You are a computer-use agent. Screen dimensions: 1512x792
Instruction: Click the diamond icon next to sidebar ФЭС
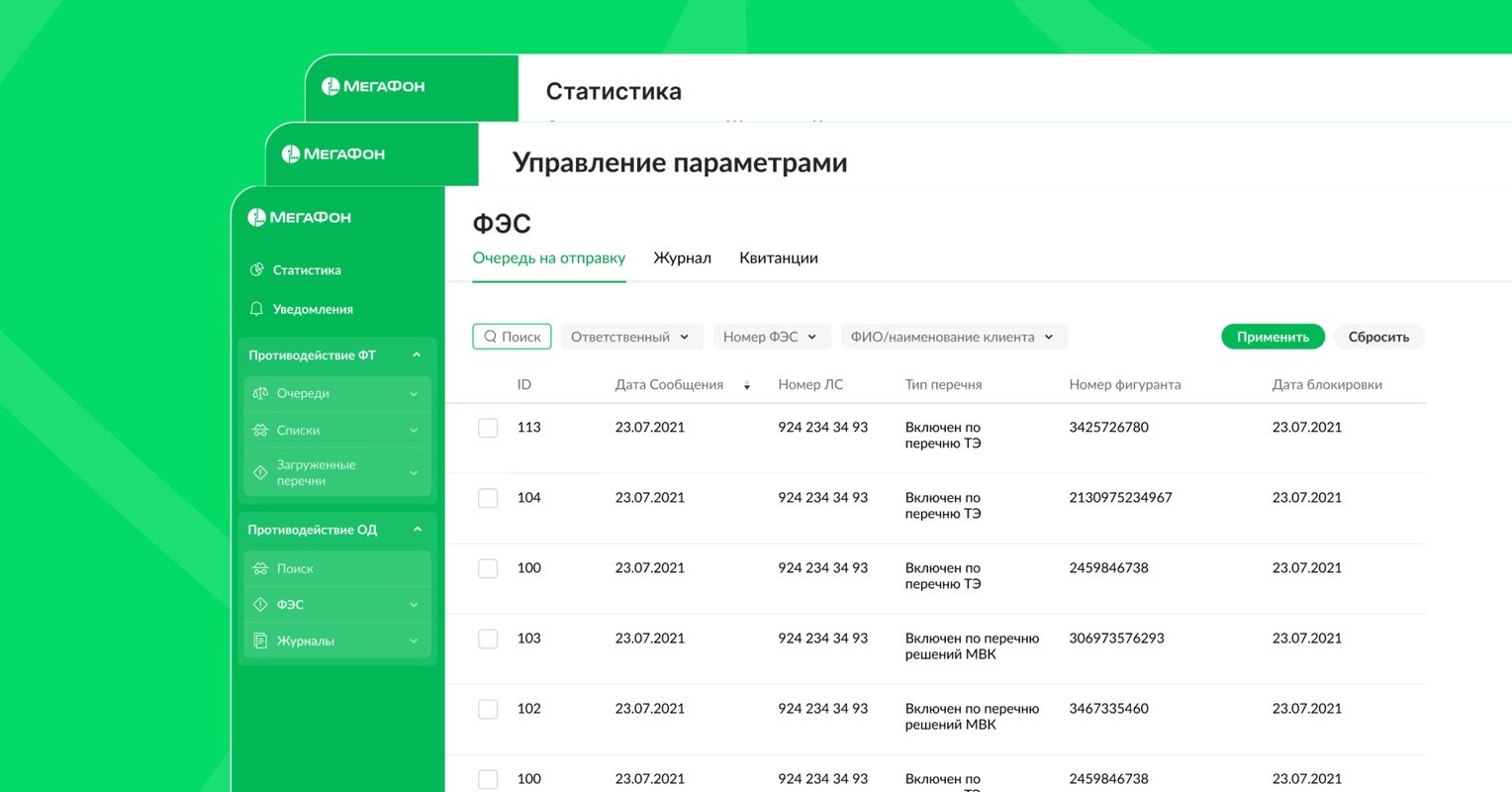tap(260, 604)
